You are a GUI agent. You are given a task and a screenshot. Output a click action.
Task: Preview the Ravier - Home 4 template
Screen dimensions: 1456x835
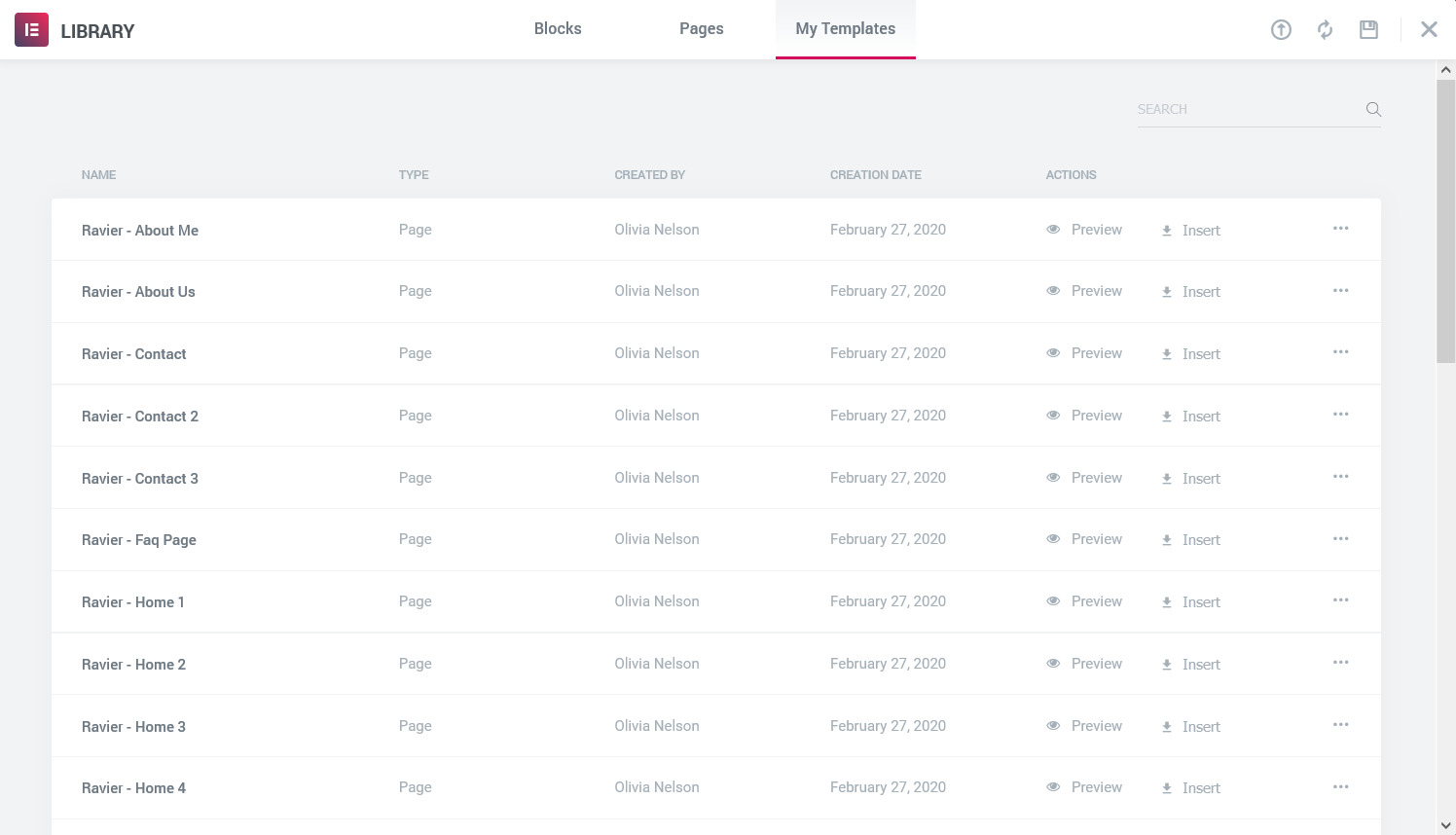[x=1084, y=787]
